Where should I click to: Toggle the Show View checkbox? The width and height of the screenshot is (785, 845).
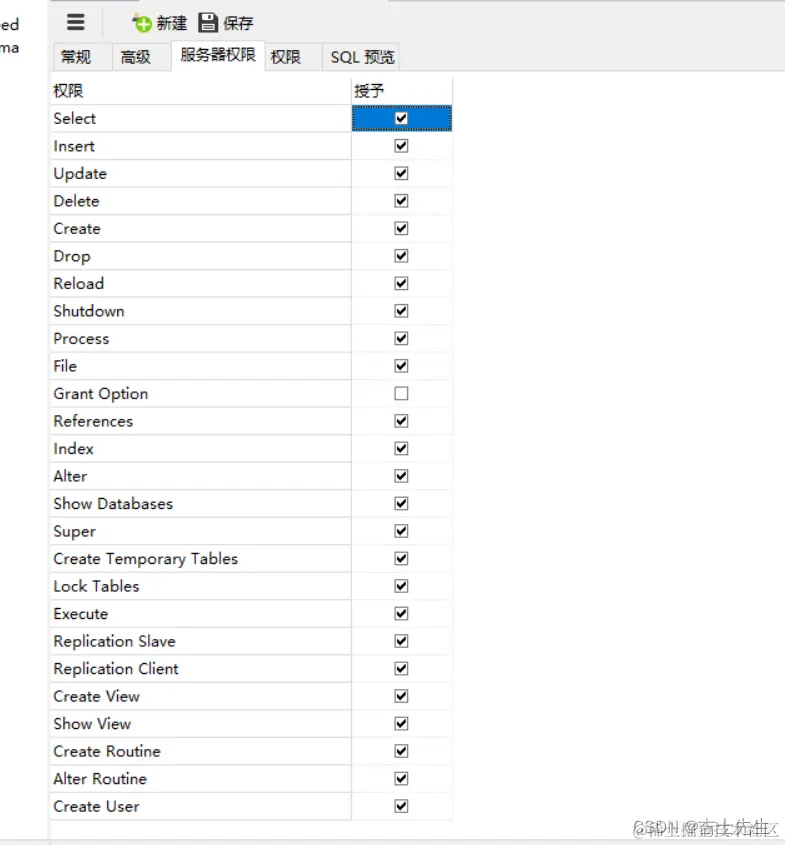401,723
